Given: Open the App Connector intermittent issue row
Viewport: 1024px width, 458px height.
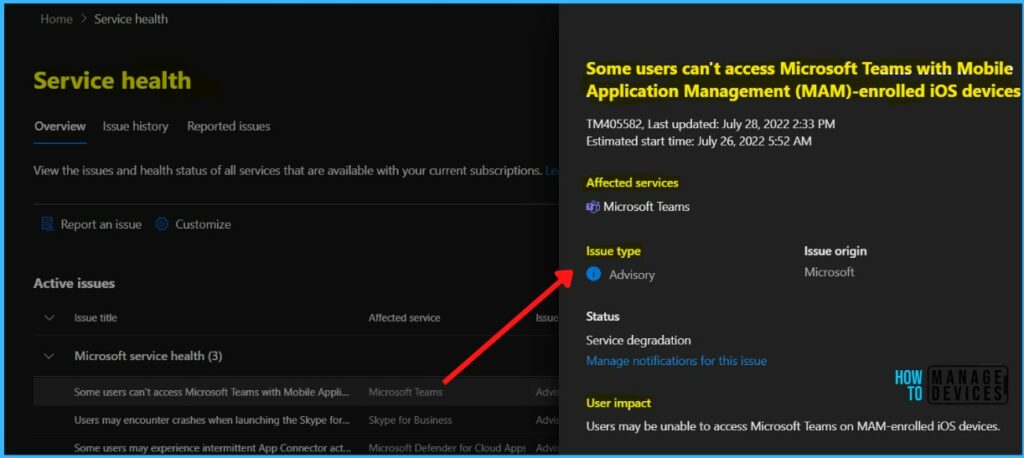Looking at the screenshot, I should click(296, 448).
